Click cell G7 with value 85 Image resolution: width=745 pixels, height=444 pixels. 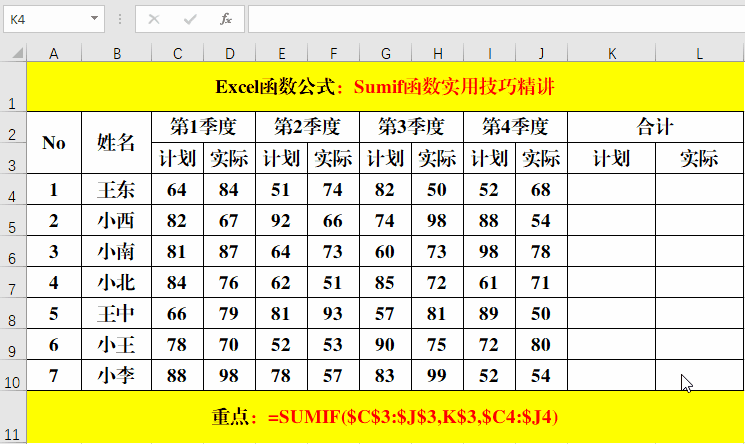[x=386, y=282]
